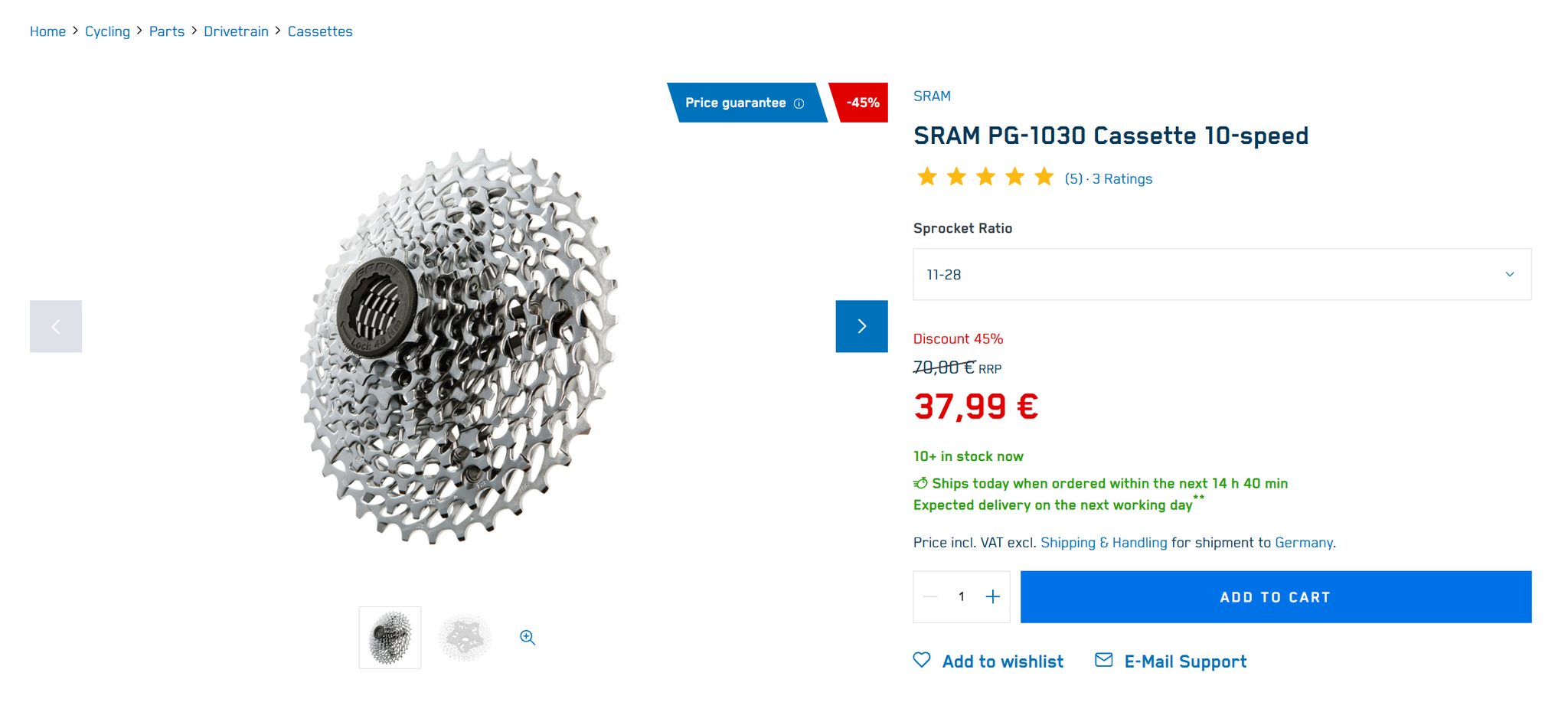View the 3 Ratings reviews link
This screenshot has height=712, width=1568.
coord(1122,178)
